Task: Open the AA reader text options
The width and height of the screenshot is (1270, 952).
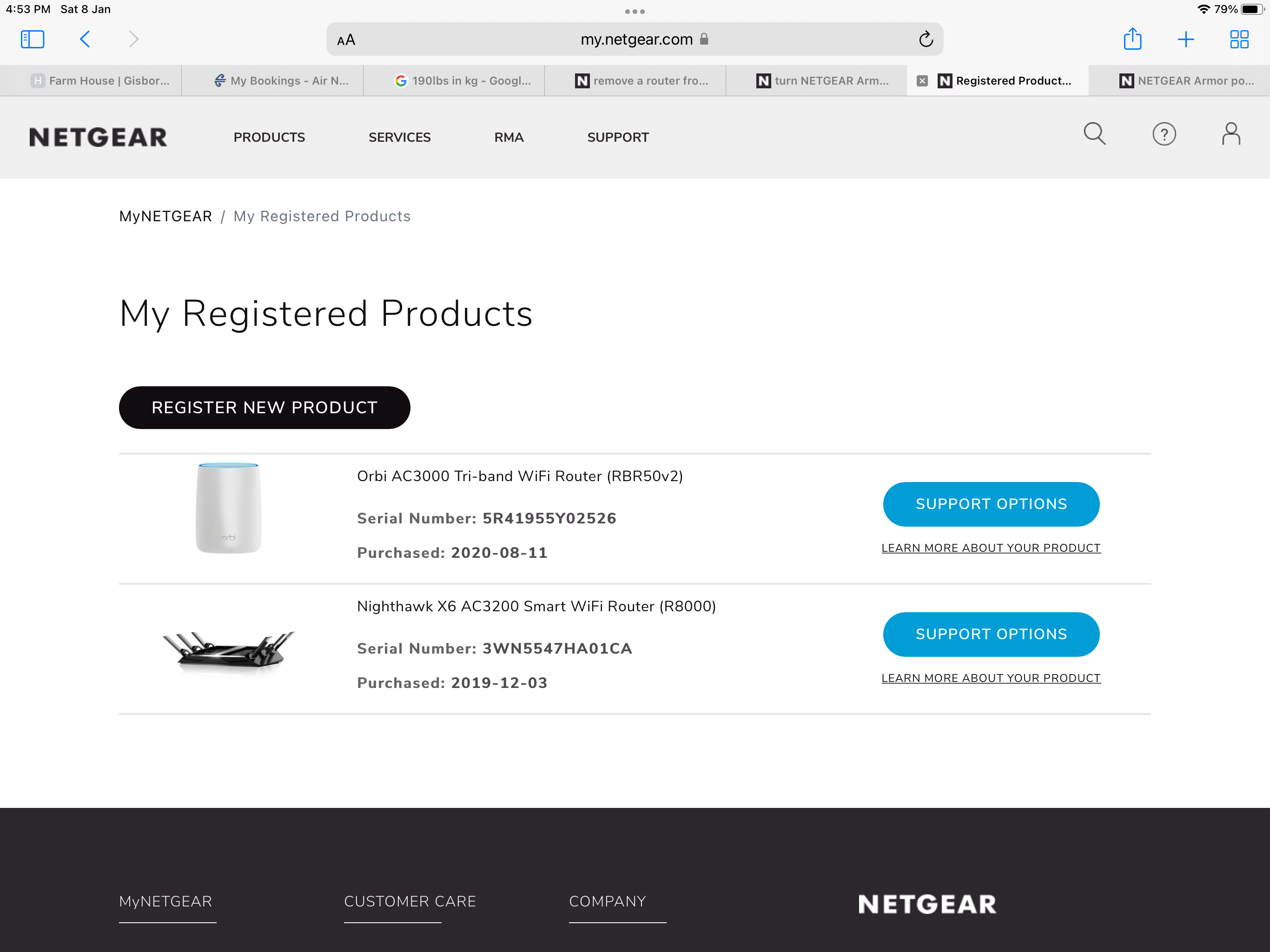Action: [346, 40]
